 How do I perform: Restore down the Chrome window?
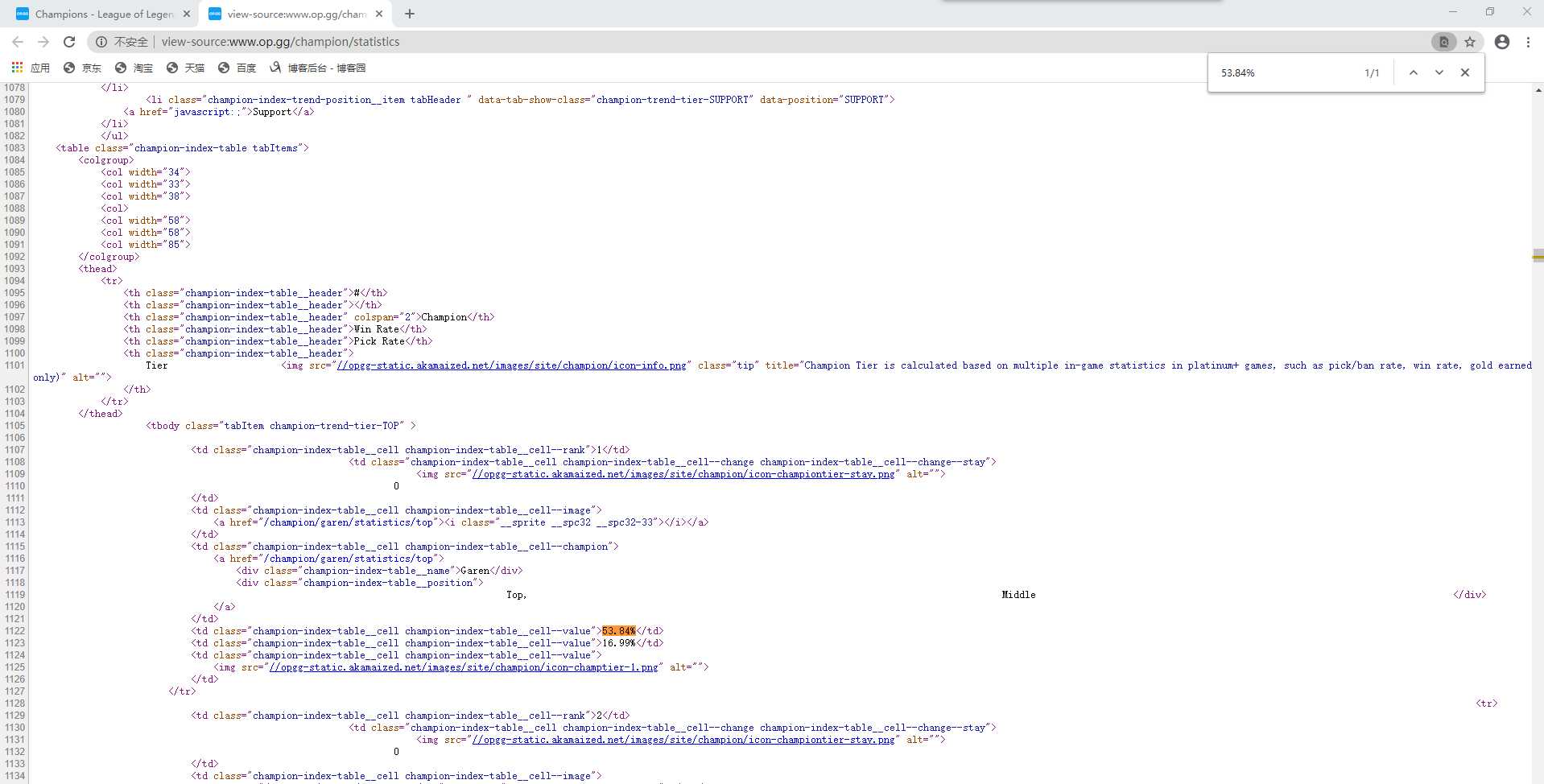[1490, 12]
